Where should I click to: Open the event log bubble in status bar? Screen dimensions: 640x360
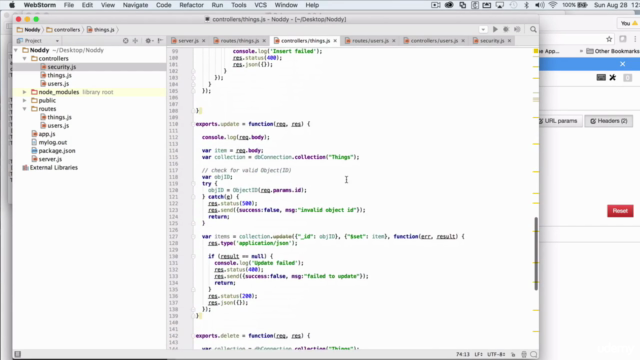[533, 354]
